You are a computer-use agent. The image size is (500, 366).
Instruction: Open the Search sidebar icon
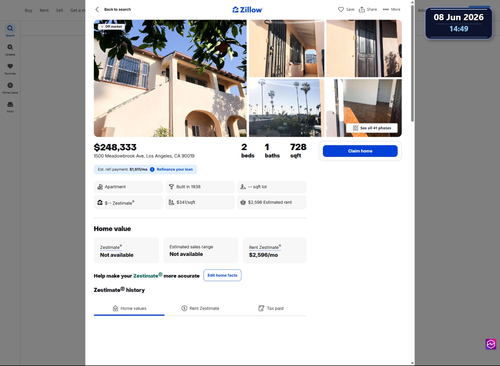[x=10, y=29]
